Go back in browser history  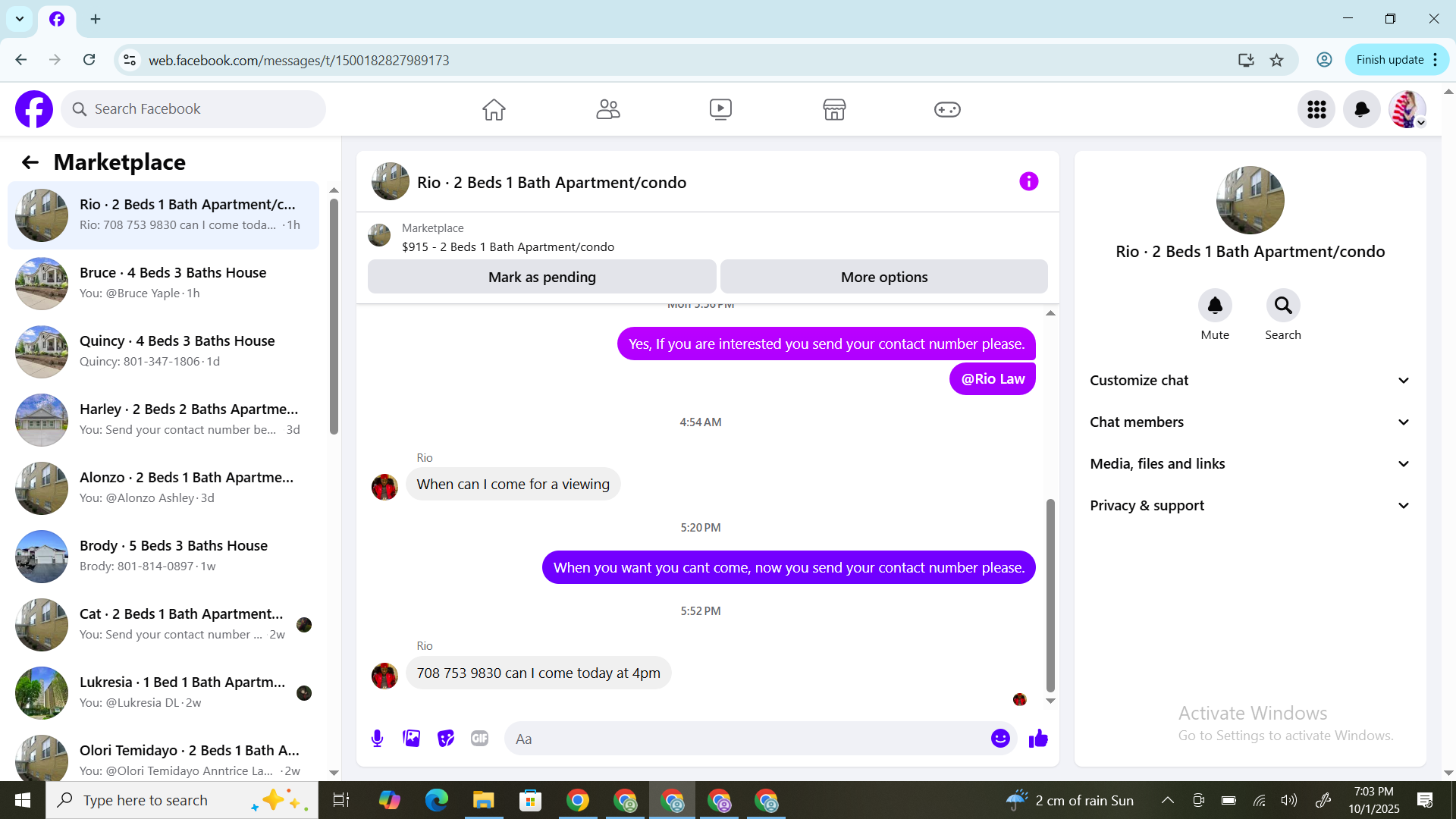coord(21,60)
